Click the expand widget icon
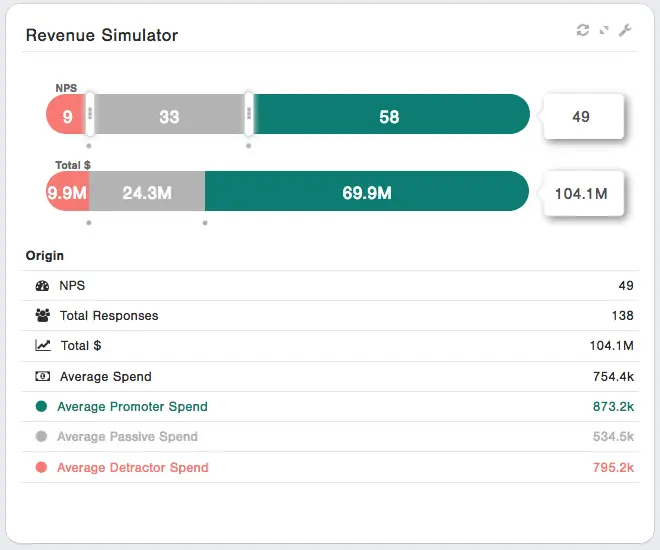Image resolution: width=660 pixels, height=550 pixels. click(604, 31)
